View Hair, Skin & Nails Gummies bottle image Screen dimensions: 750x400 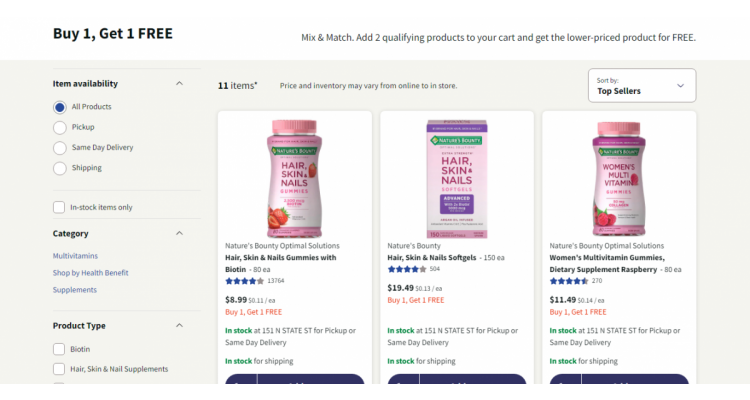[294, 178]
